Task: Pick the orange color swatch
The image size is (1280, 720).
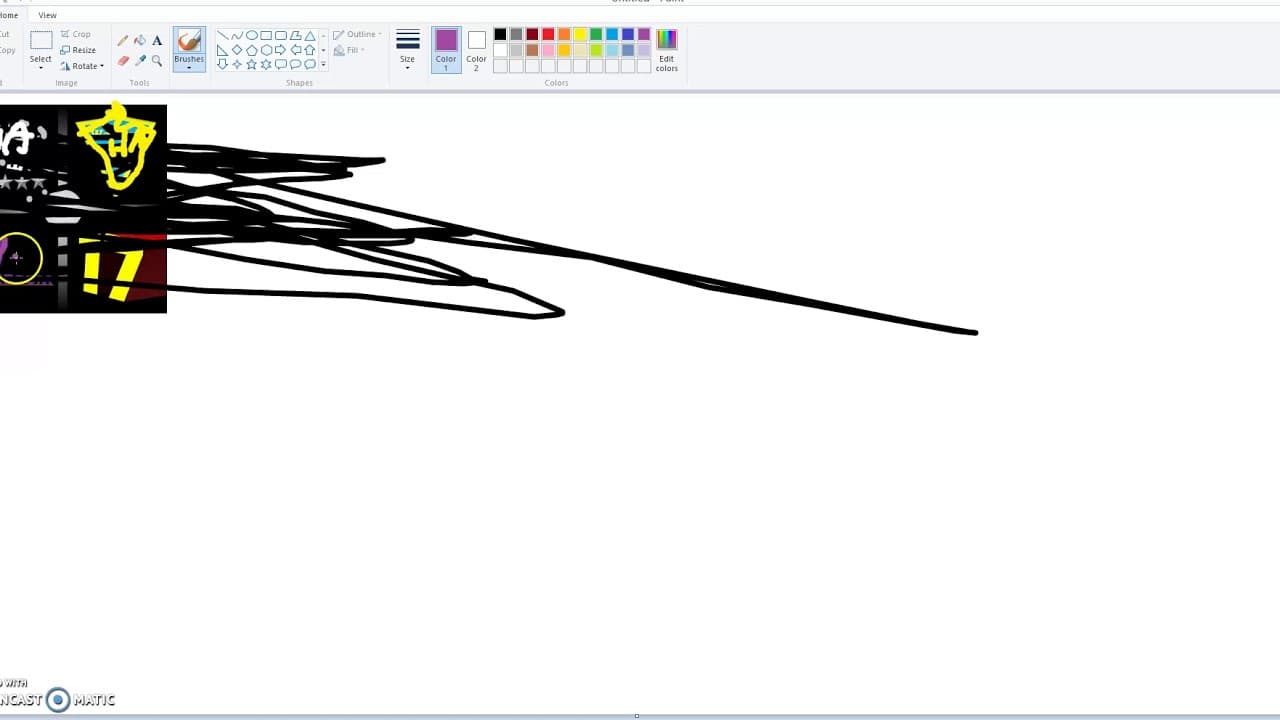Action: [x=564, y=34]
